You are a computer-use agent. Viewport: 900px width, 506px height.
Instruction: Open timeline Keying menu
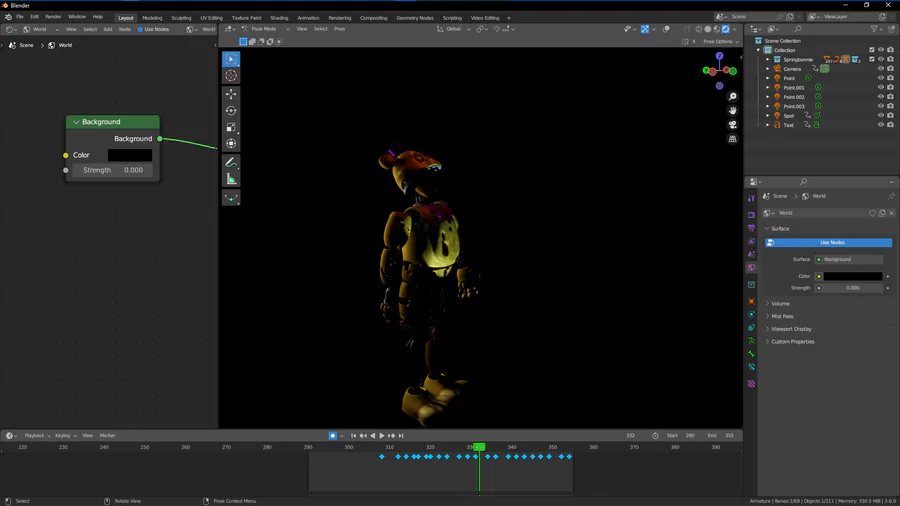(x=65, y=435)
